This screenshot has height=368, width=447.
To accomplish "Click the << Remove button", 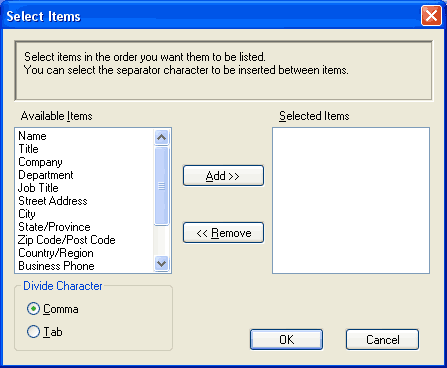I will point(223,233).
